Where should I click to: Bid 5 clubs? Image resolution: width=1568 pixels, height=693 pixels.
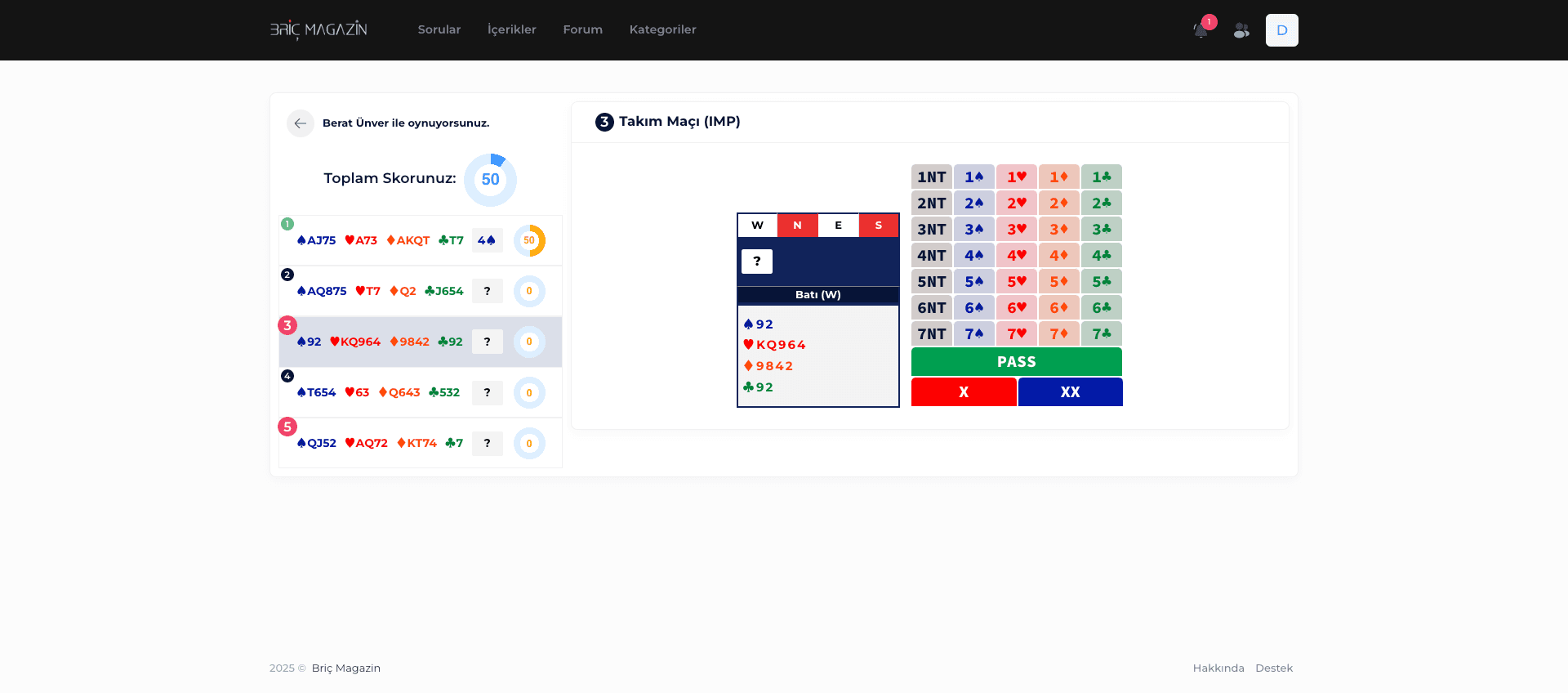pyautogui.click(x=1102, y=281)
